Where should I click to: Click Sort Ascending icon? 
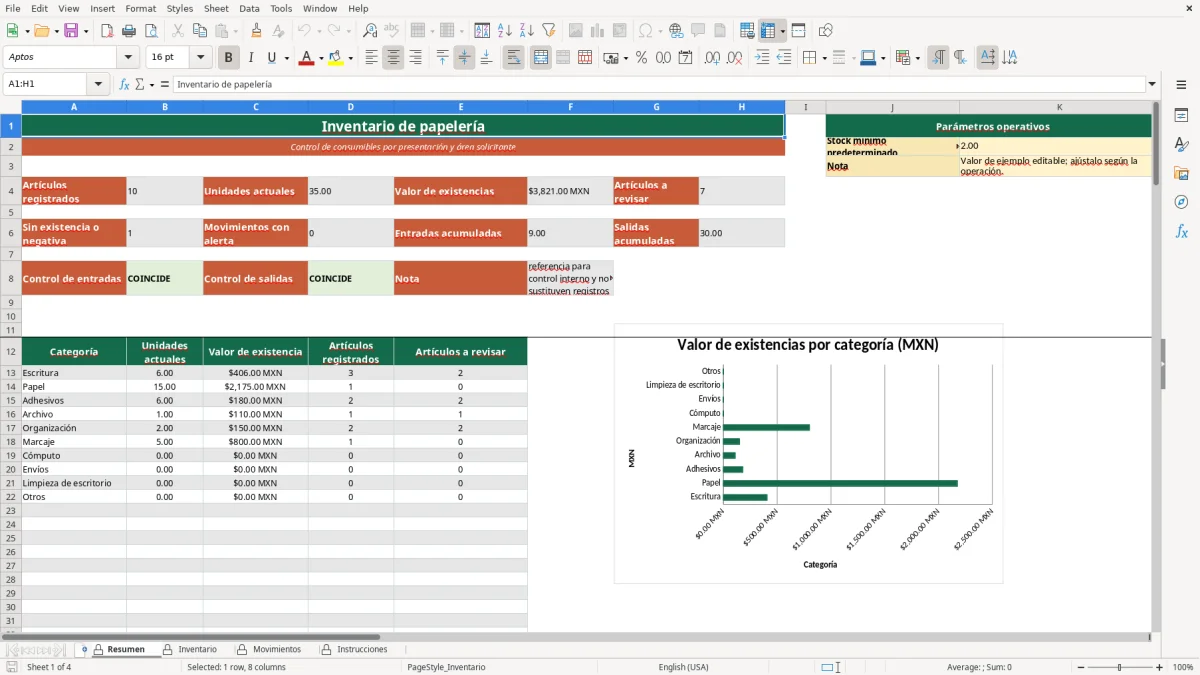(x=504, y=31)
